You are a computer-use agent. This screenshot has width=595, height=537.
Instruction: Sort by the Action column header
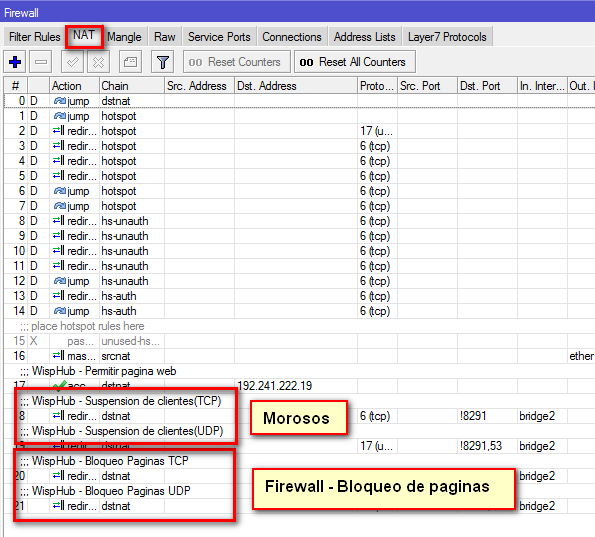point(74,86)
